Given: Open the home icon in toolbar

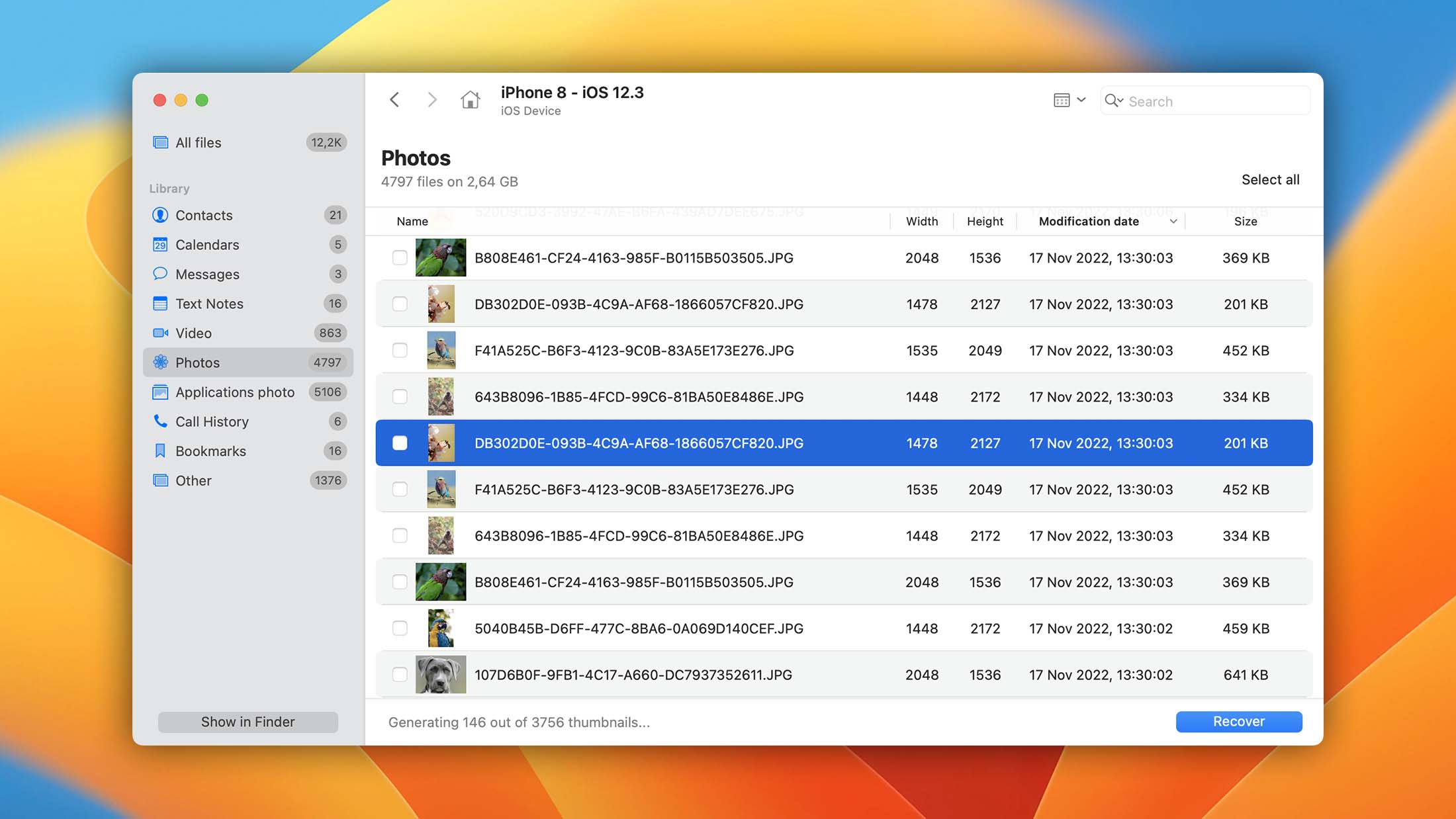Looking at the screenshot, I should (x=470, y=100).
